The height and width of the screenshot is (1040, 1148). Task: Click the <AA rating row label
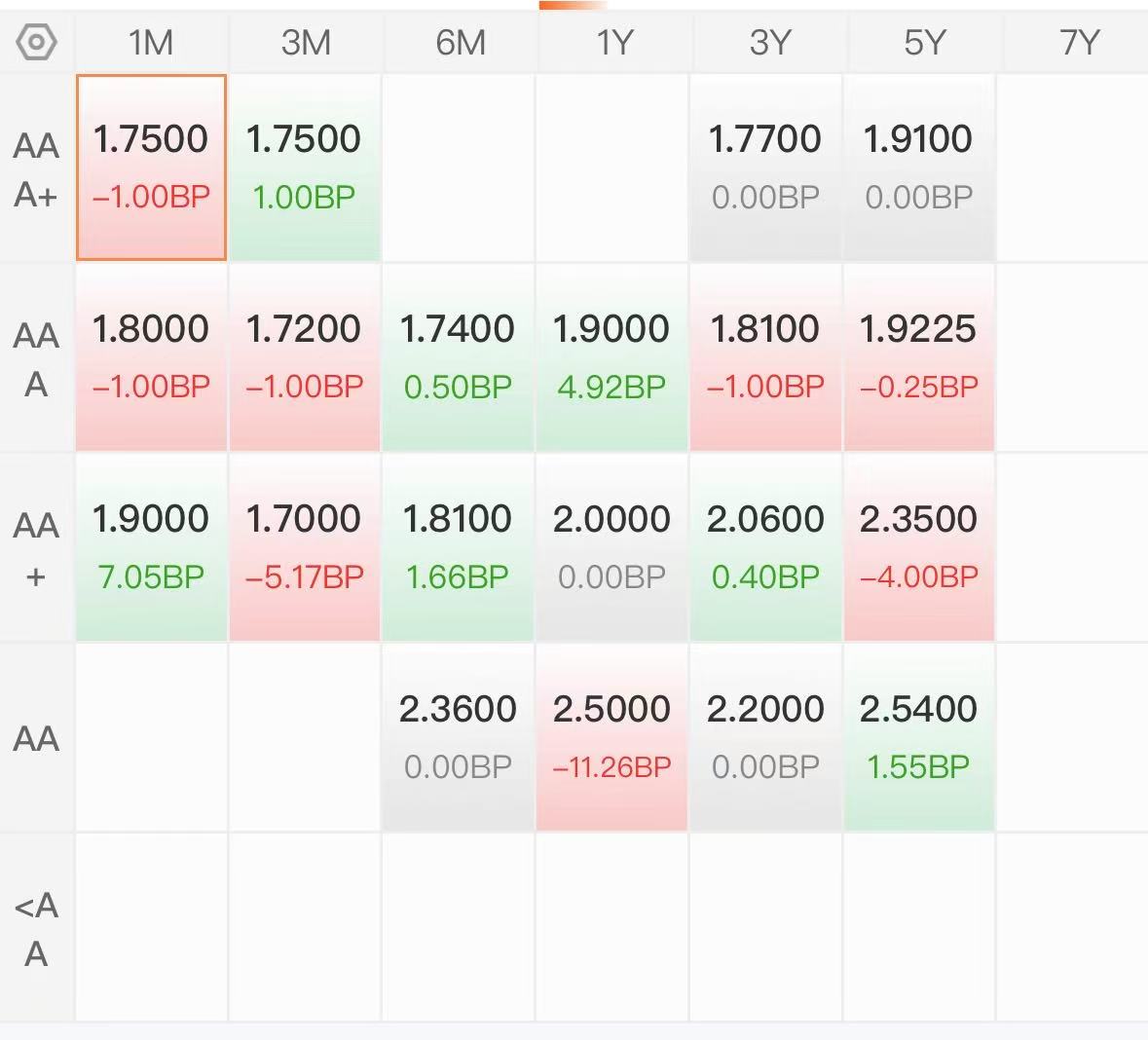(x=36, y=929)
